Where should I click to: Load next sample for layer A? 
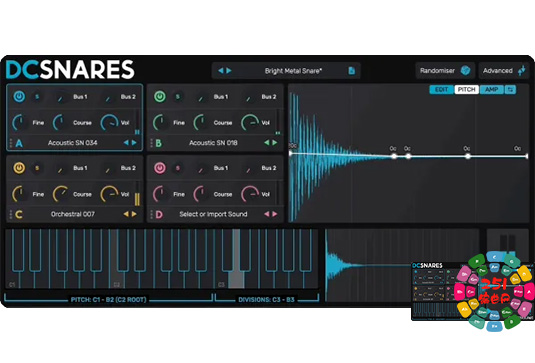click(134, 143)
